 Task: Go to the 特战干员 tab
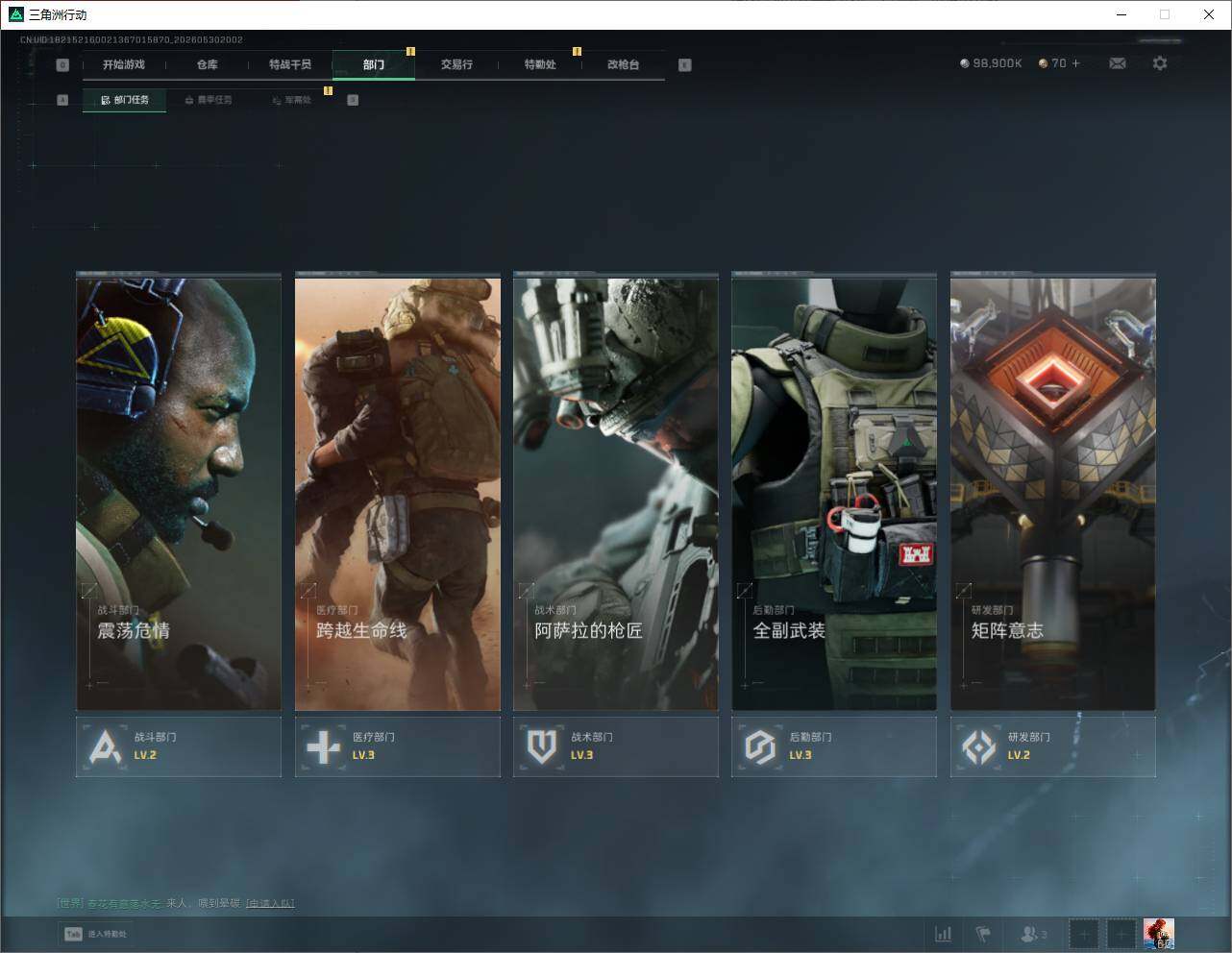(290, 64)
